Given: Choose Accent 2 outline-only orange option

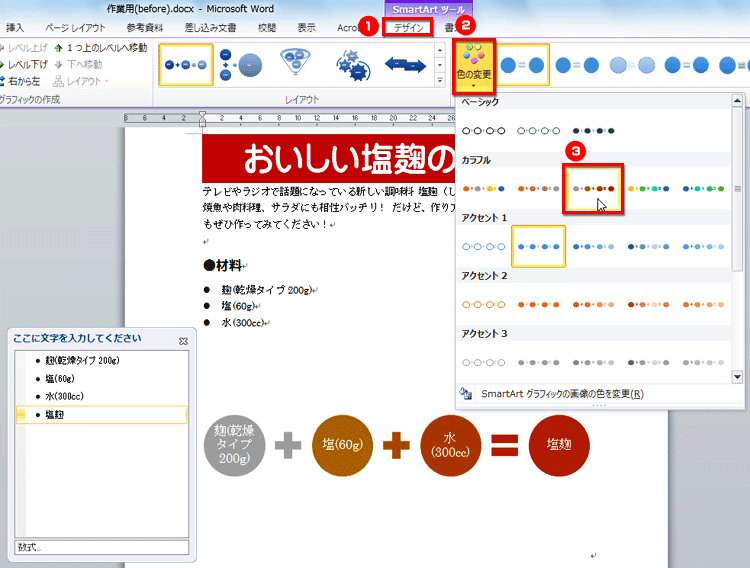Looking at the screenshot, I should (484, 304).
